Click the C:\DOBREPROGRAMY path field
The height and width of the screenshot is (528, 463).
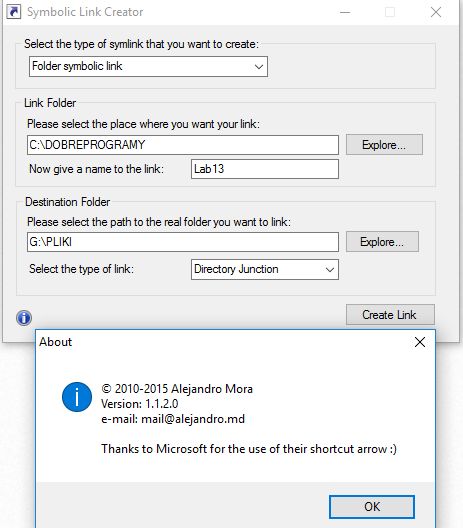pos(183,145)
